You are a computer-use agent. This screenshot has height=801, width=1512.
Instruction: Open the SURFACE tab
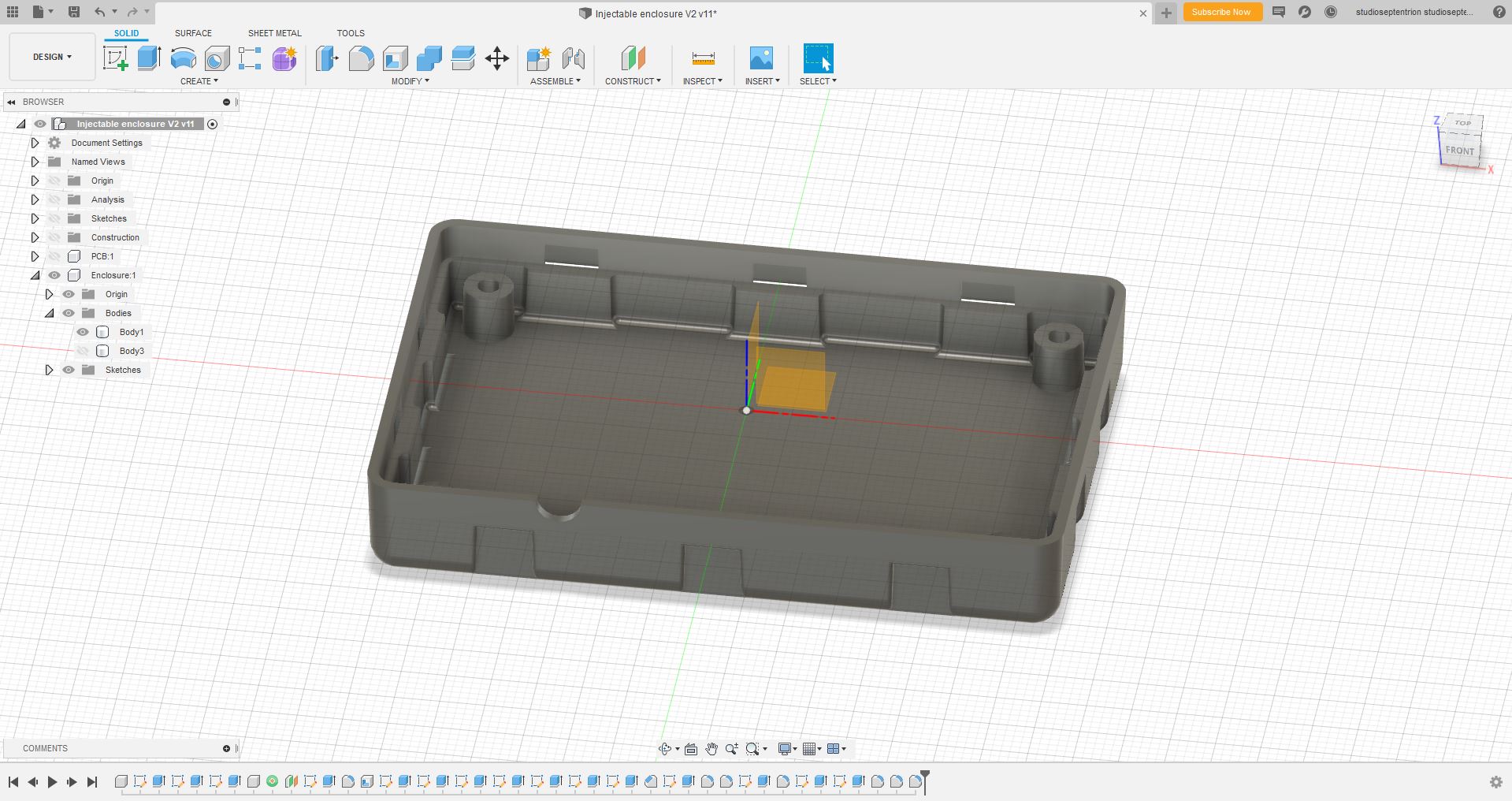coord(194,33)
